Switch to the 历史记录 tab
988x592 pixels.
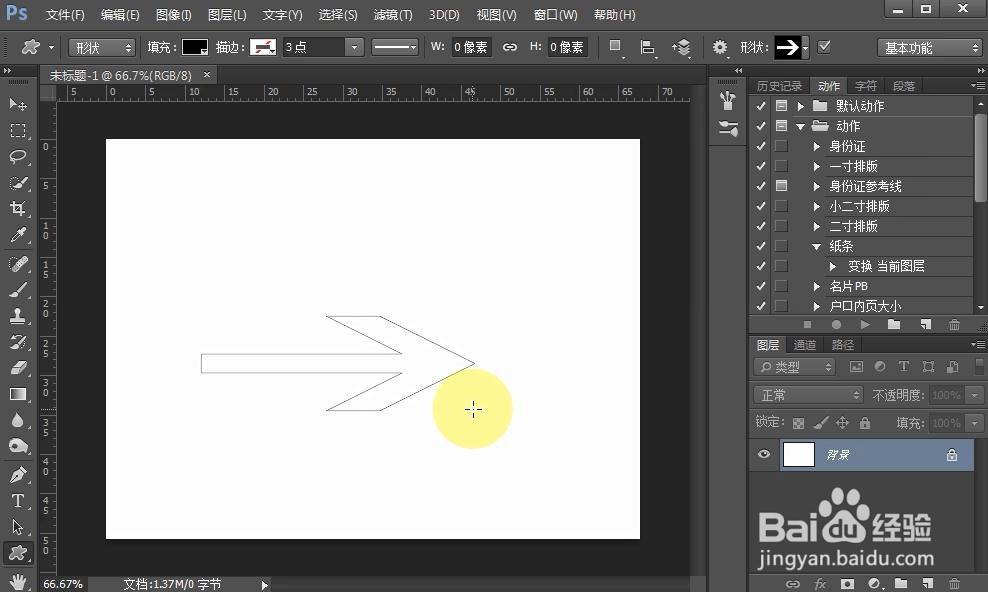click(x=779, y=86)
